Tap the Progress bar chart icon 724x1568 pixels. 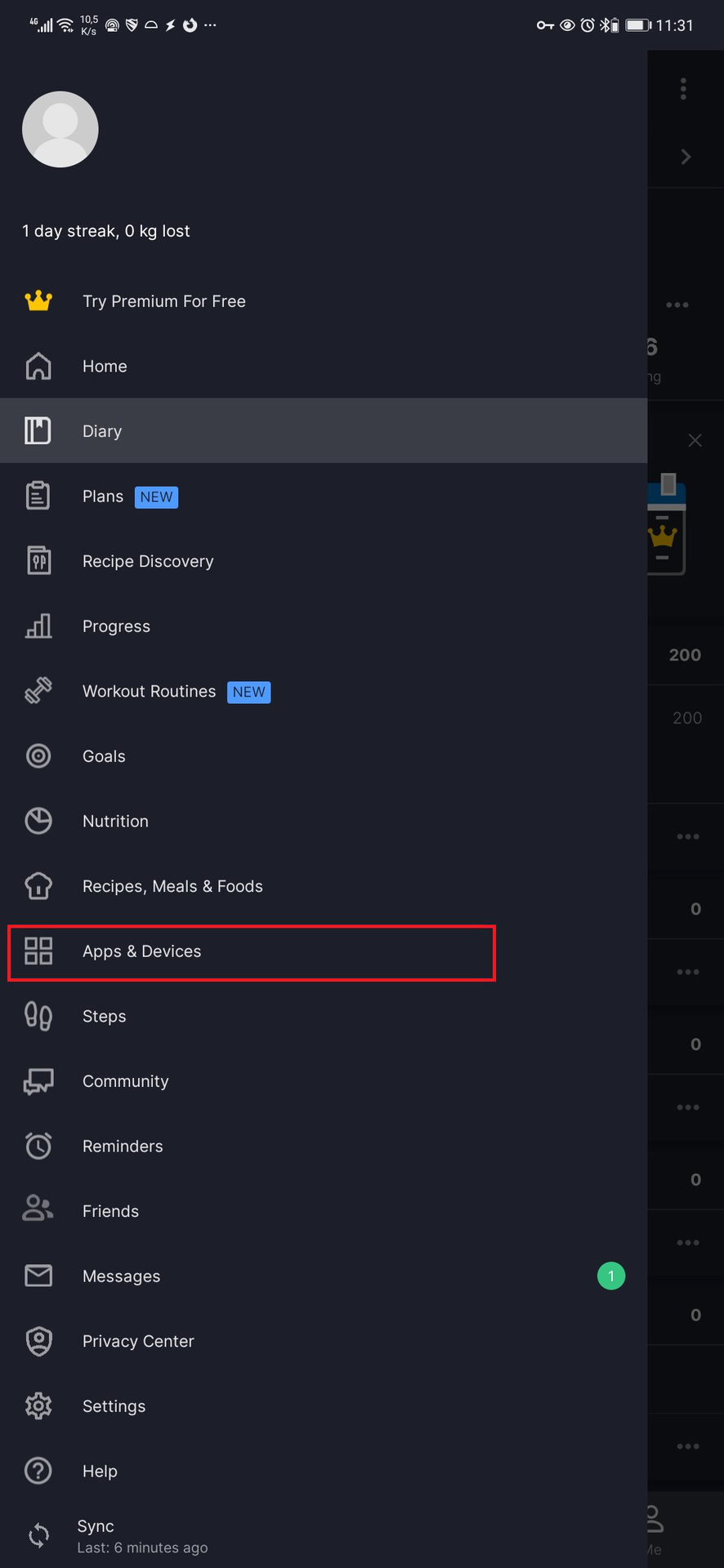38,626
